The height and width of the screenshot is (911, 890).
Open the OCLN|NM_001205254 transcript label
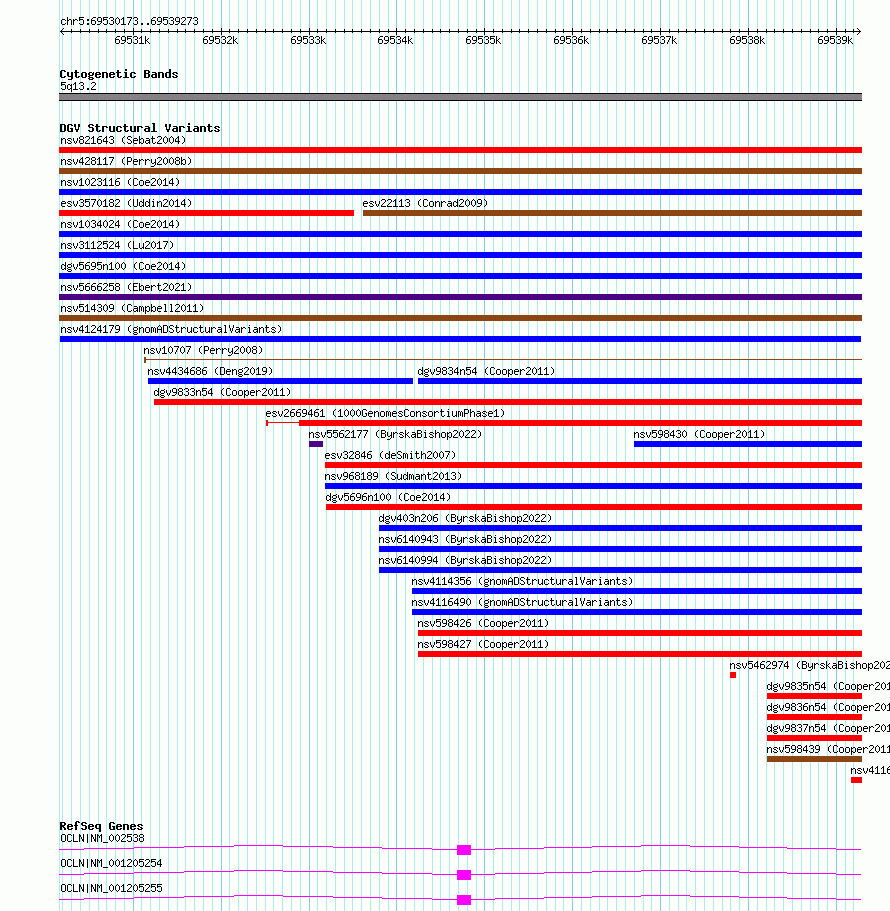coord(112,863)
